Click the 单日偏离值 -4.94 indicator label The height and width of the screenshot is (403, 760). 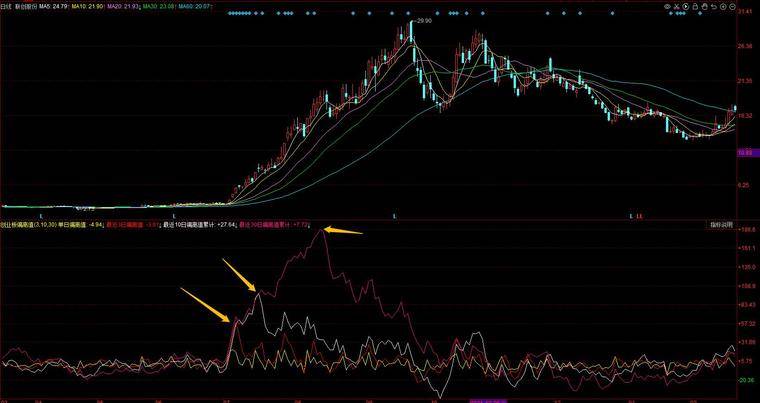80,225
